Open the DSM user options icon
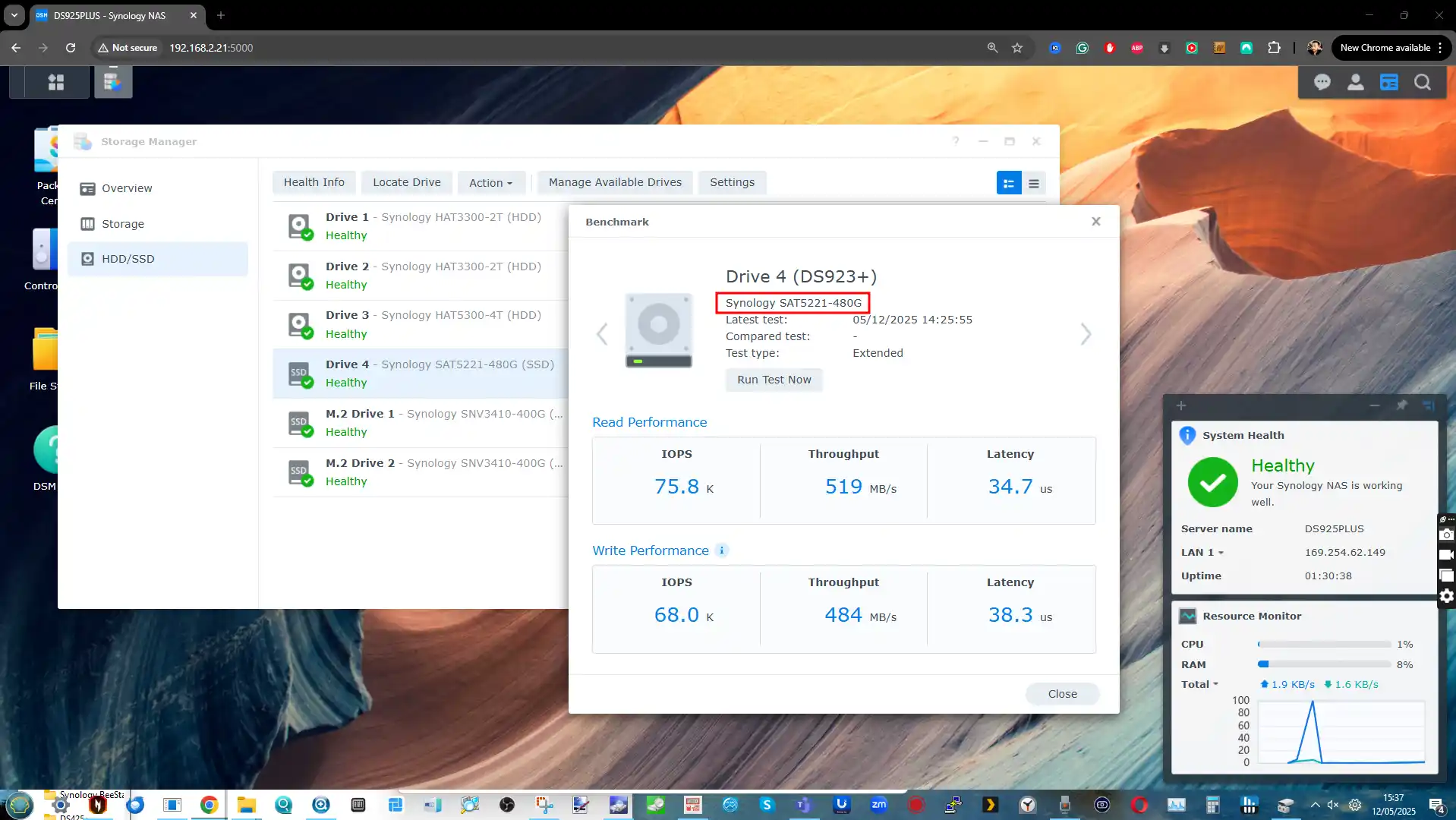The height and width of the screenshot is (820, 1456). [x=1356, y=82]
